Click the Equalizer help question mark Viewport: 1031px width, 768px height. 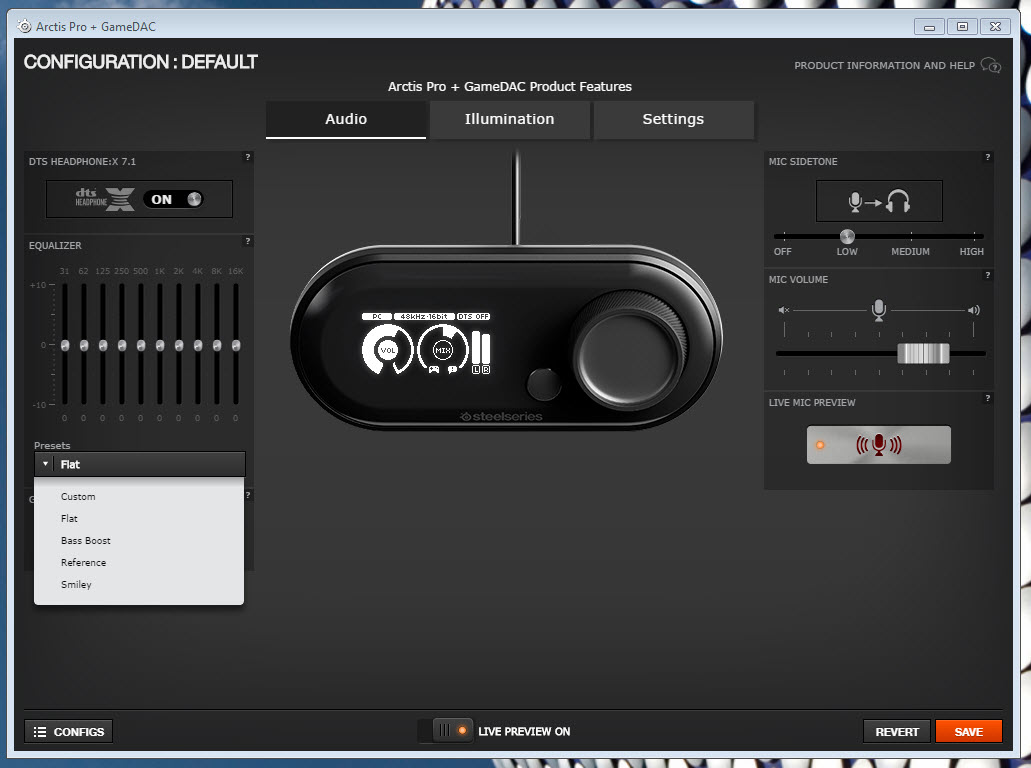click(x=248, y=241)
